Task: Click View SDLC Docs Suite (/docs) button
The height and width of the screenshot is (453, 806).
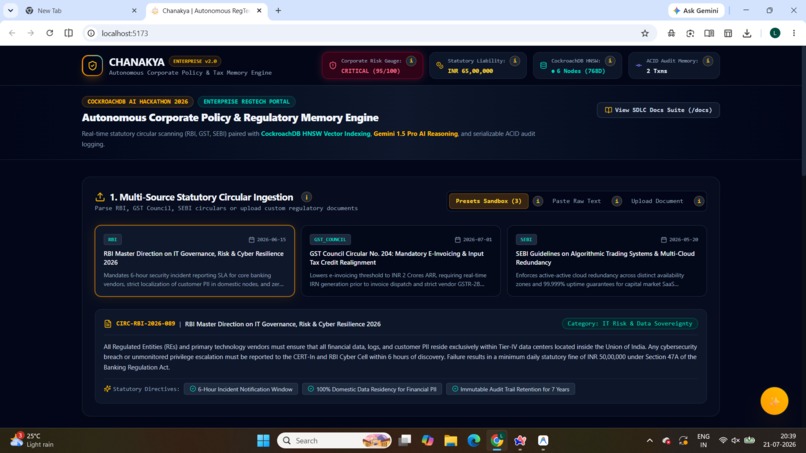Action: [x=658, y=110]
